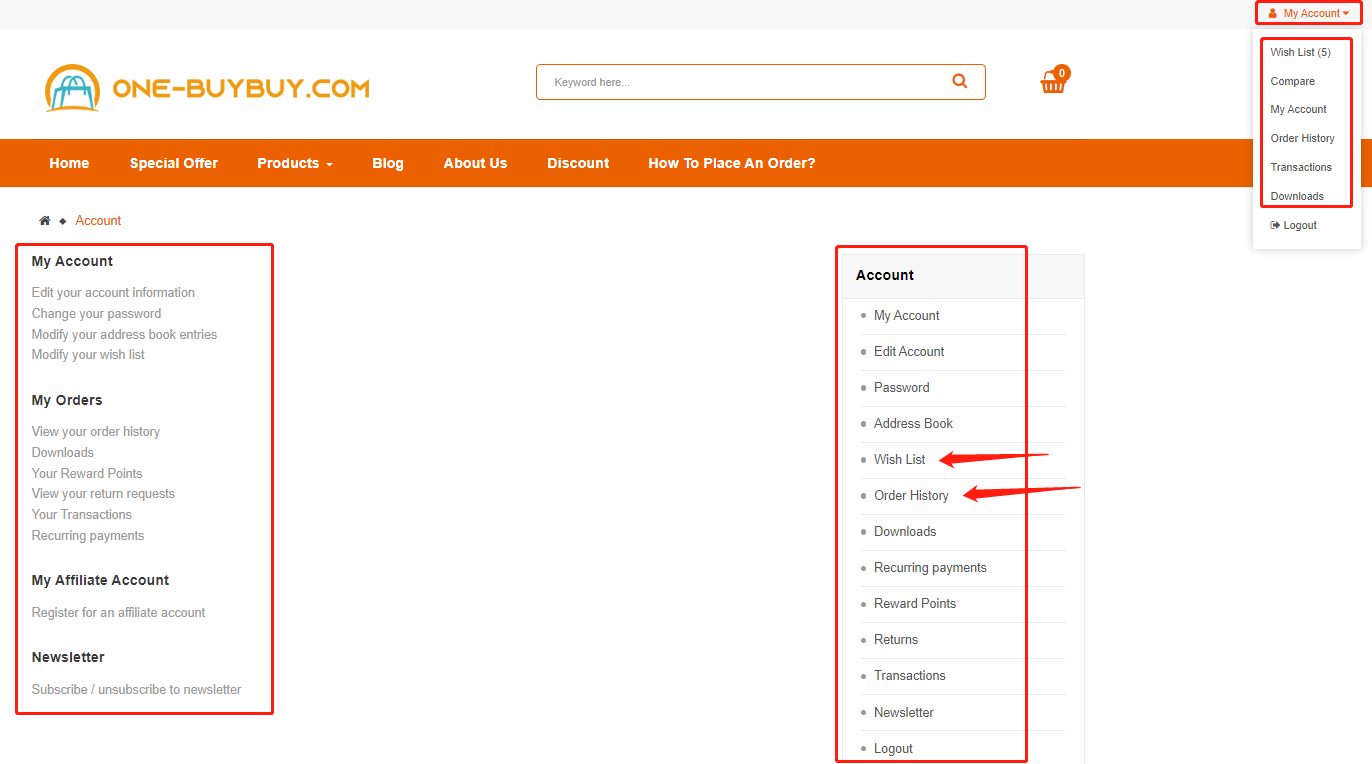This screenshot has height=764, width=1372.
Task: Select My Account in Account sidebar
Action: click(907, 316)
